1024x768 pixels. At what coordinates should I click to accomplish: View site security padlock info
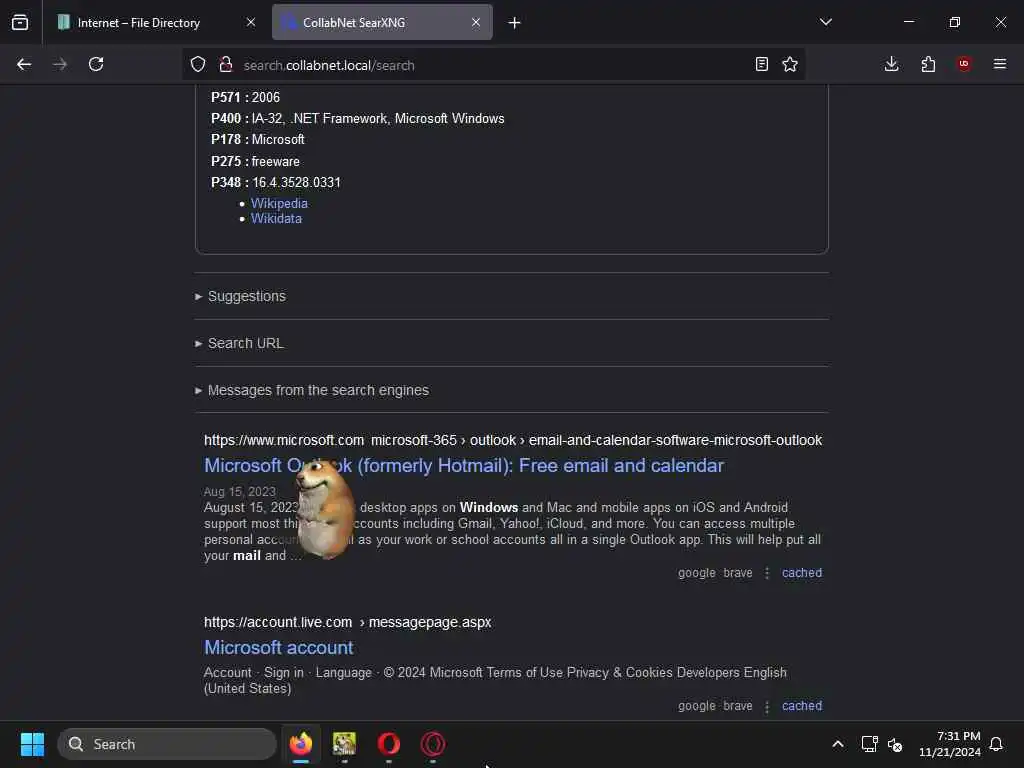coord(226,64)
